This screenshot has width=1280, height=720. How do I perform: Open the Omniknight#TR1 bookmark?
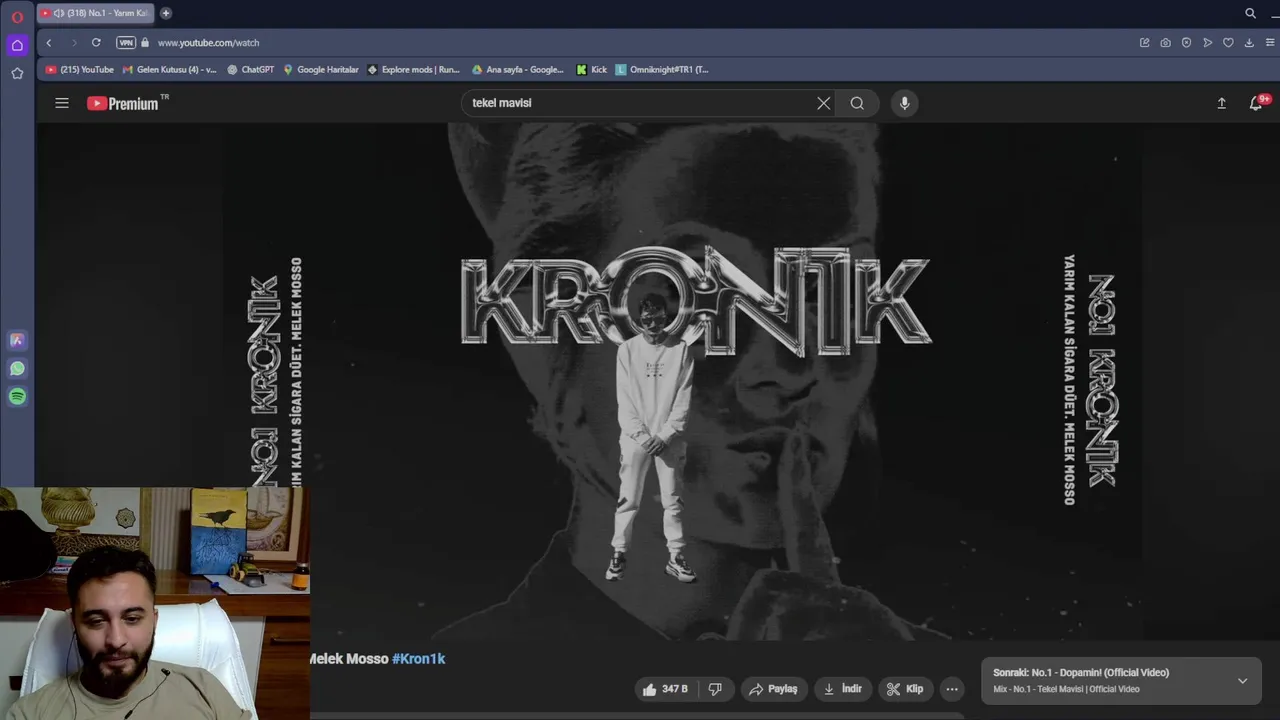click(x=662, y=70)
